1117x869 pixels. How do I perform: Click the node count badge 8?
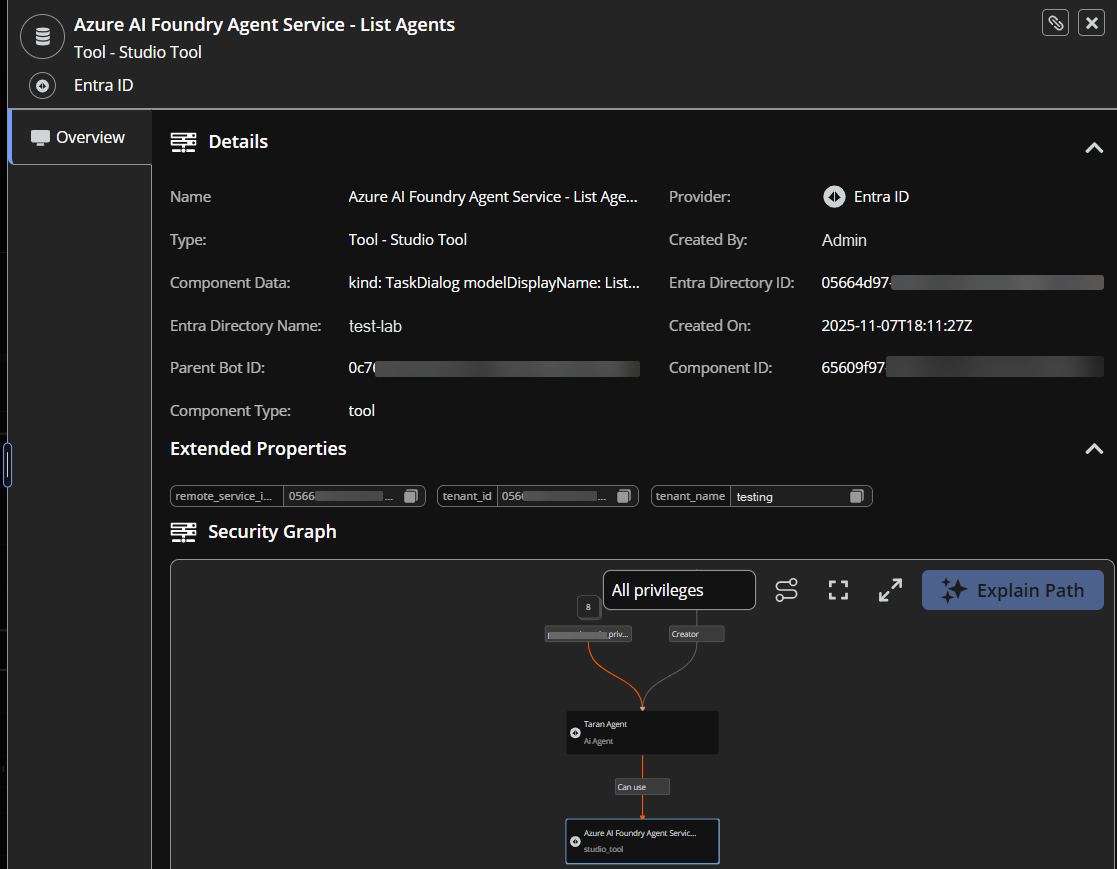(588, 607)
